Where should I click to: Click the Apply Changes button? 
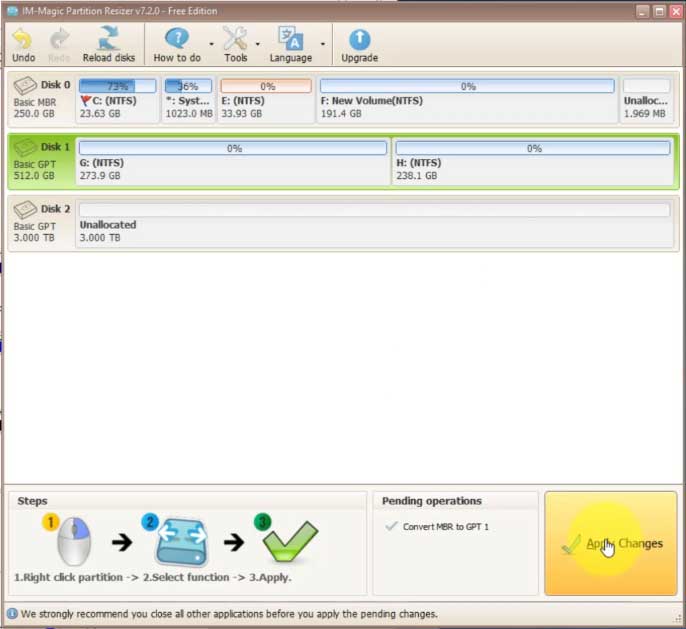611,543
